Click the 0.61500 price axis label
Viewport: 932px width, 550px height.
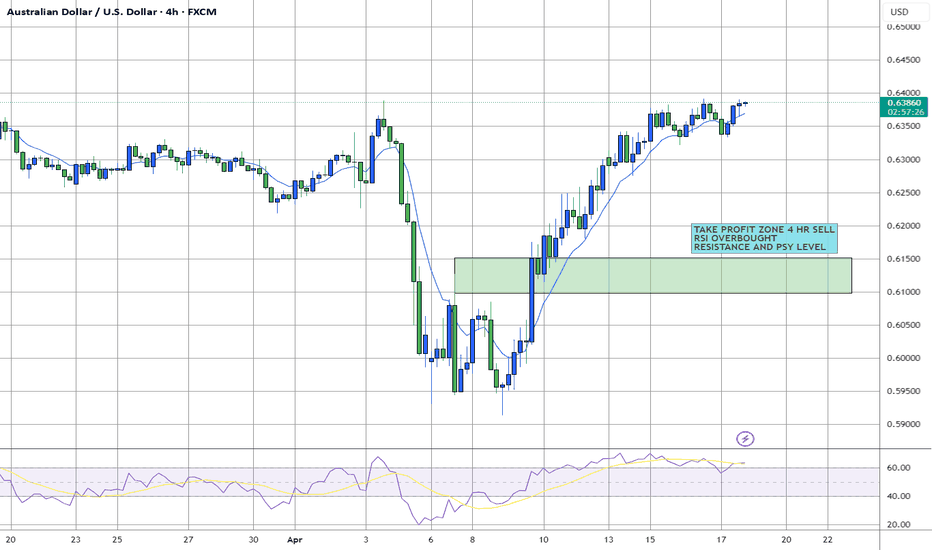click(903, 259)
